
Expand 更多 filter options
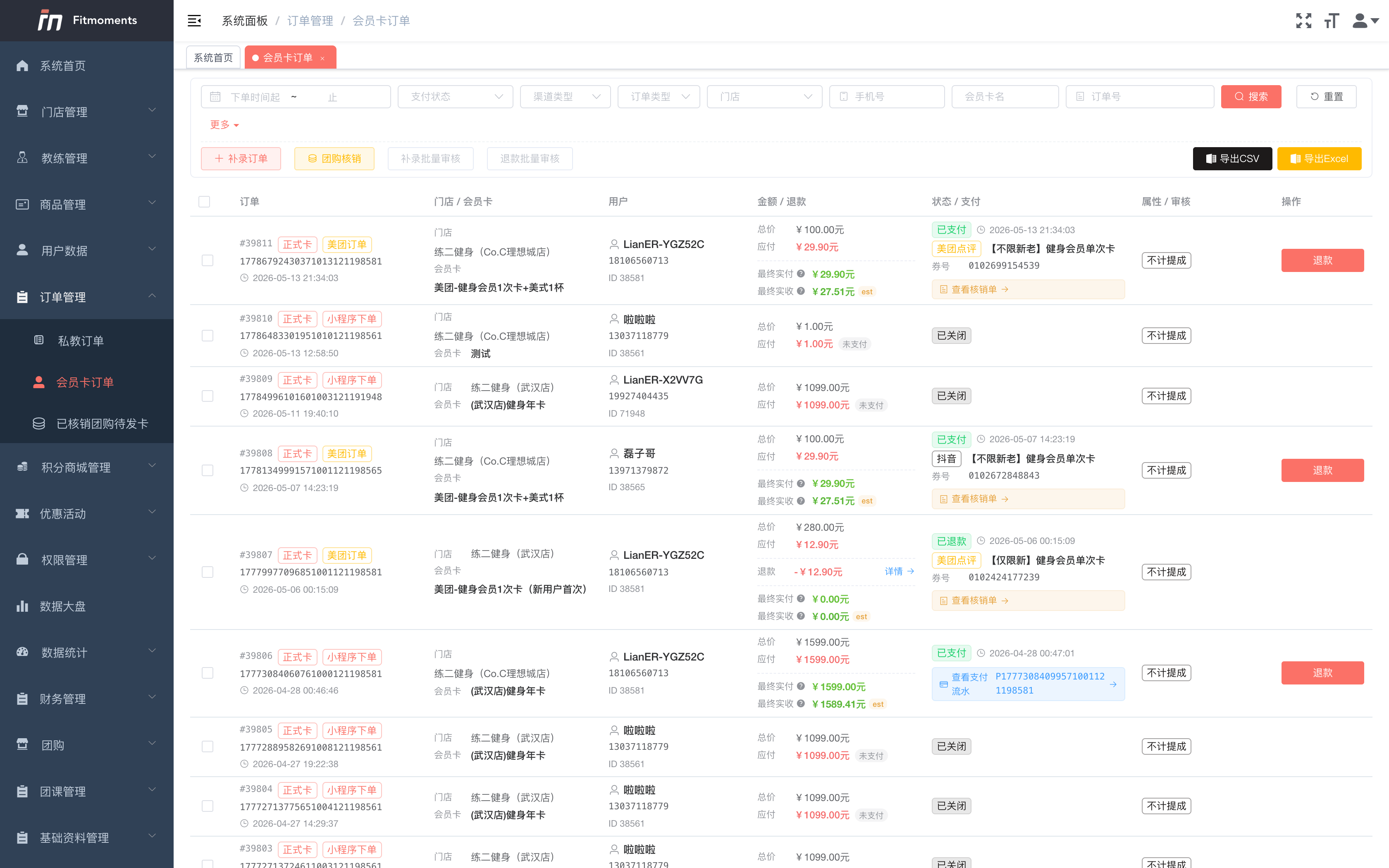coord(224,124)
